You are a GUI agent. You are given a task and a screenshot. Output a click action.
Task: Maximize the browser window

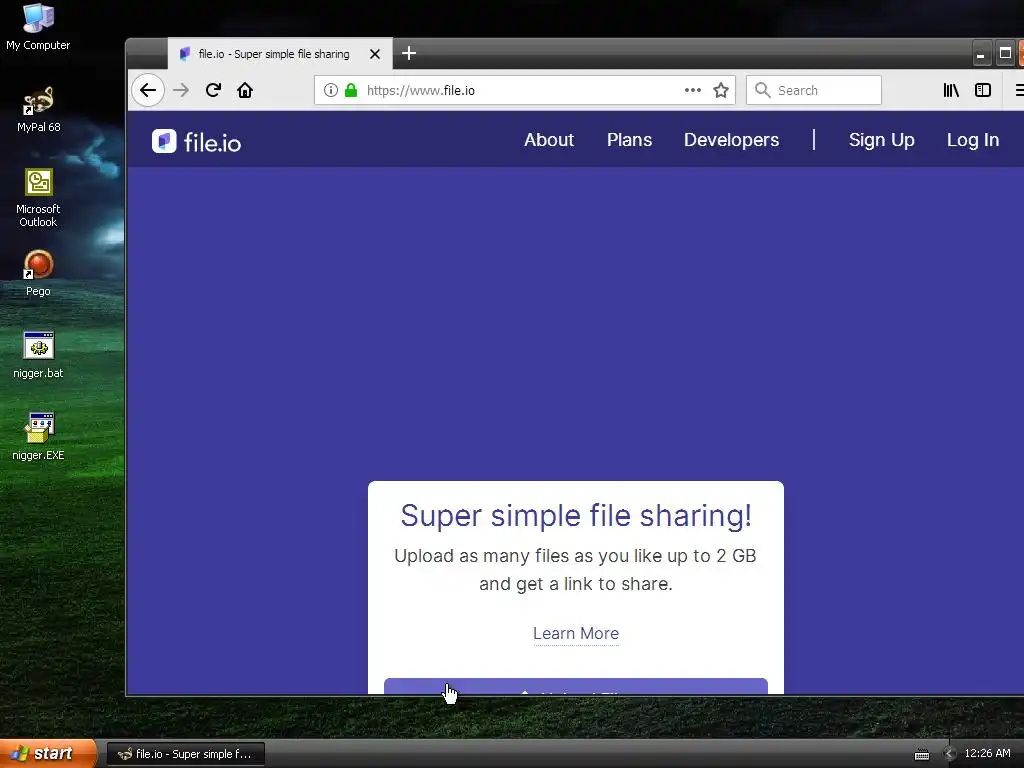click(1006, 54)
